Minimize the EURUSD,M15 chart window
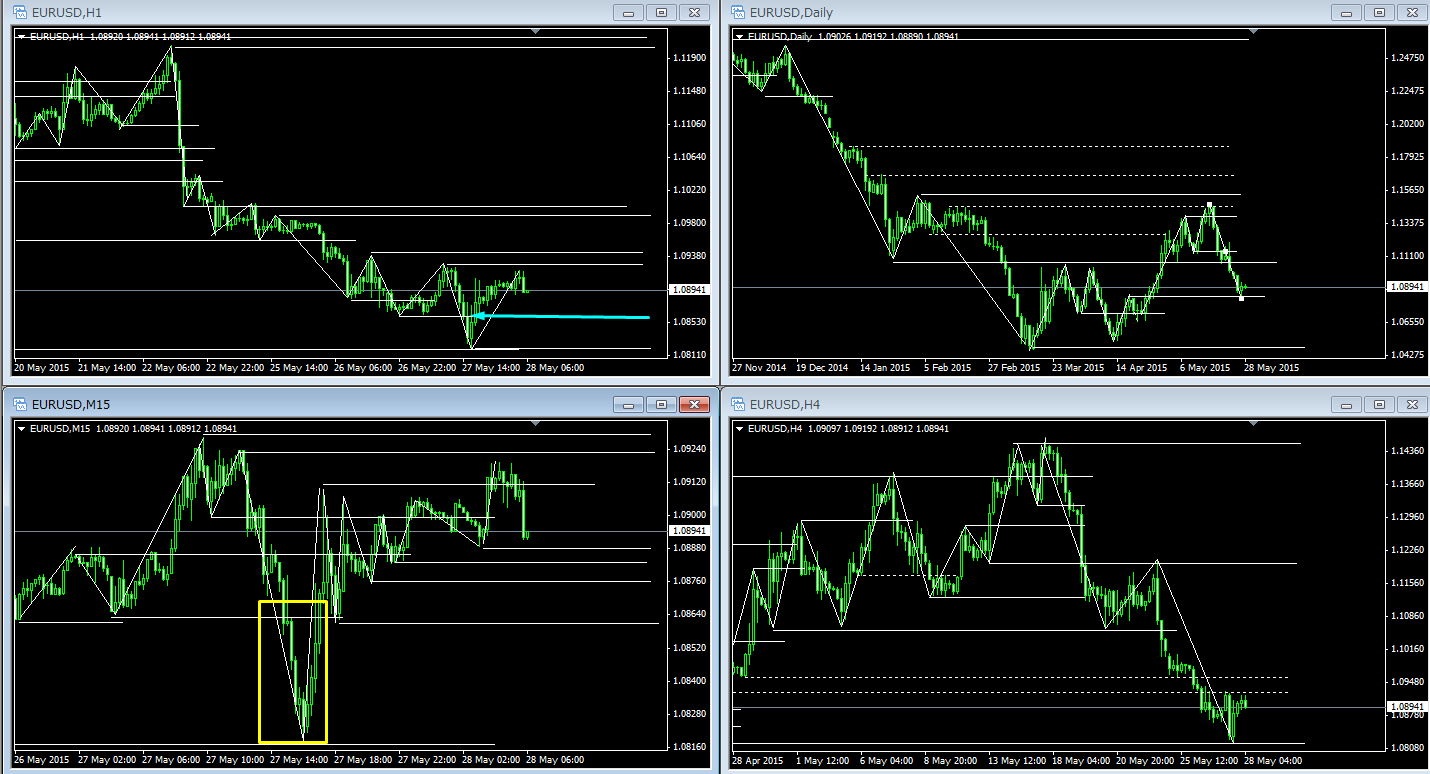This screenshot has height=774, width=1430. pos(629,404)
